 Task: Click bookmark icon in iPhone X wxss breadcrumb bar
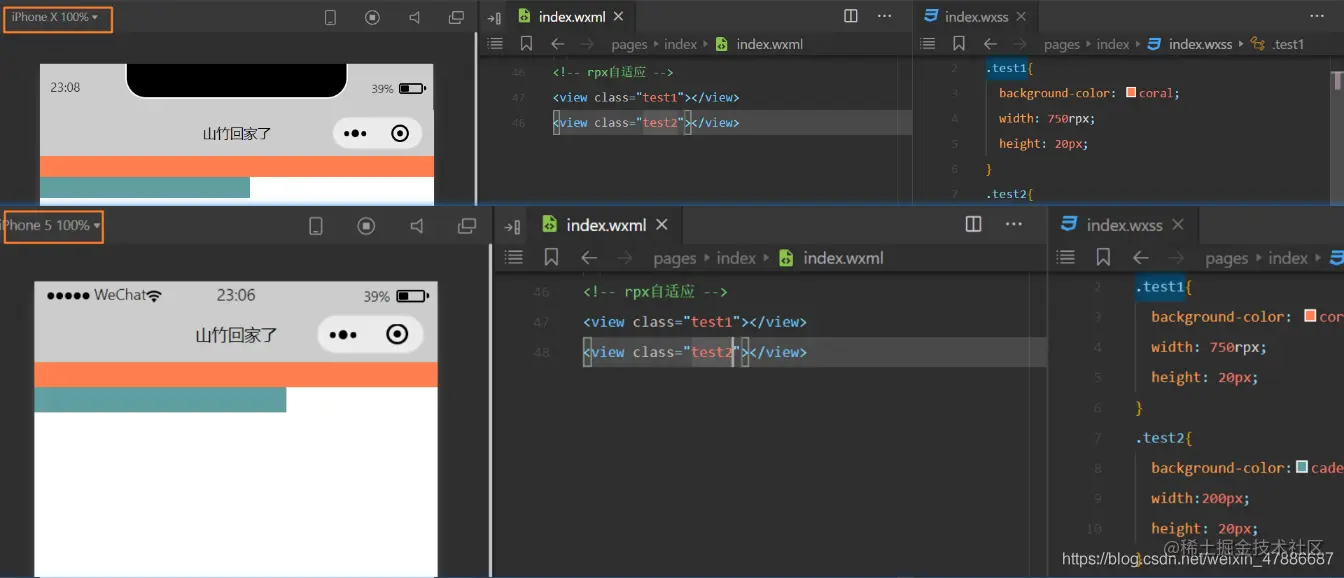point(959,44)
